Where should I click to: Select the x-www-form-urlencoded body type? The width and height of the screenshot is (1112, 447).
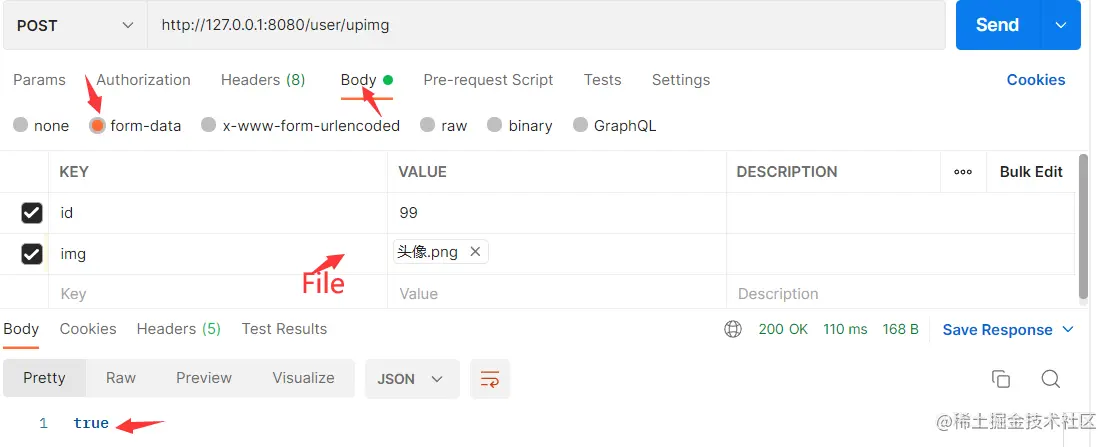click(208, 125)
